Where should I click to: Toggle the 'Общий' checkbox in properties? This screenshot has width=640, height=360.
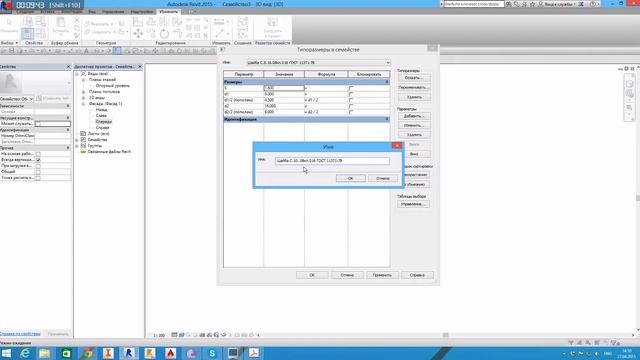[38, 172]
